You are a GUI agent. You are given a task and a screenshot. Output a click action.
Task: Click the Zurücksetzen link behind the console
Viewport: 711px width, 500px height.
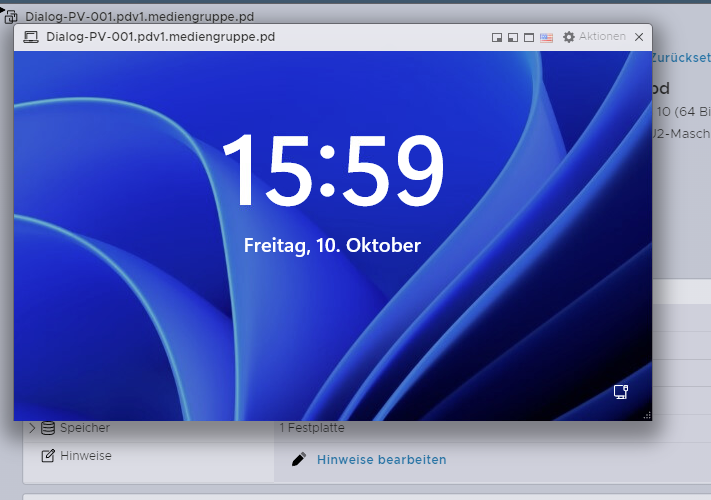coord(680,59)
